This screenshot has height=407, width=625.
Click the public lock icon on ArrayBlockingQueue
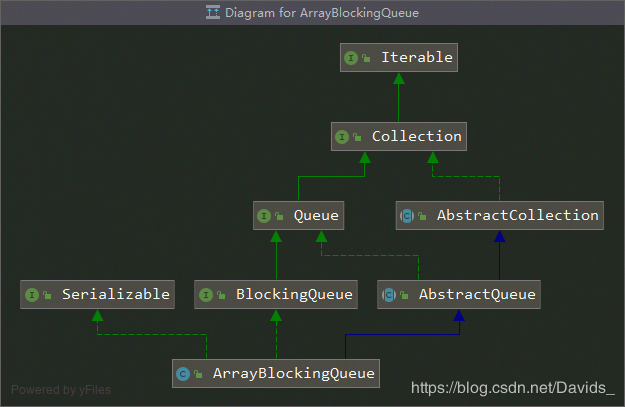tap(198, 374)
